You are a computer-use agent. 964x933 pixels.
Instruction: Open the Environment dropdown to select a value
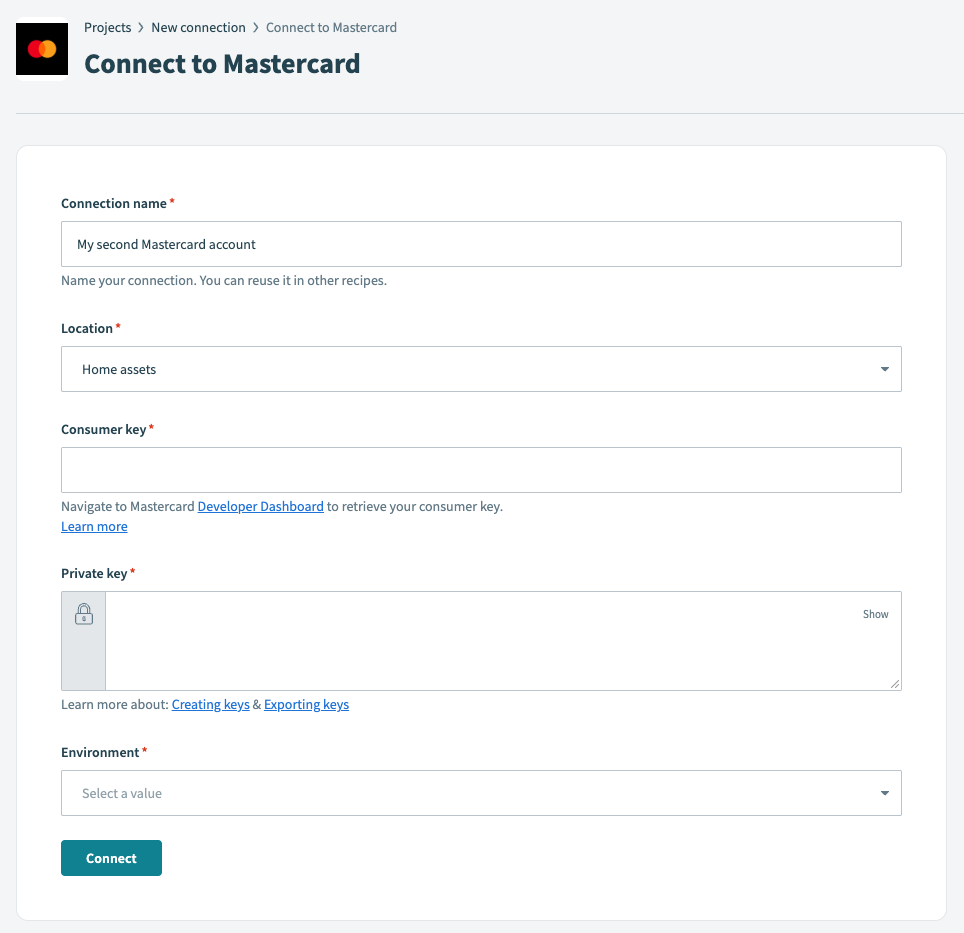click(x=481, y=792)
